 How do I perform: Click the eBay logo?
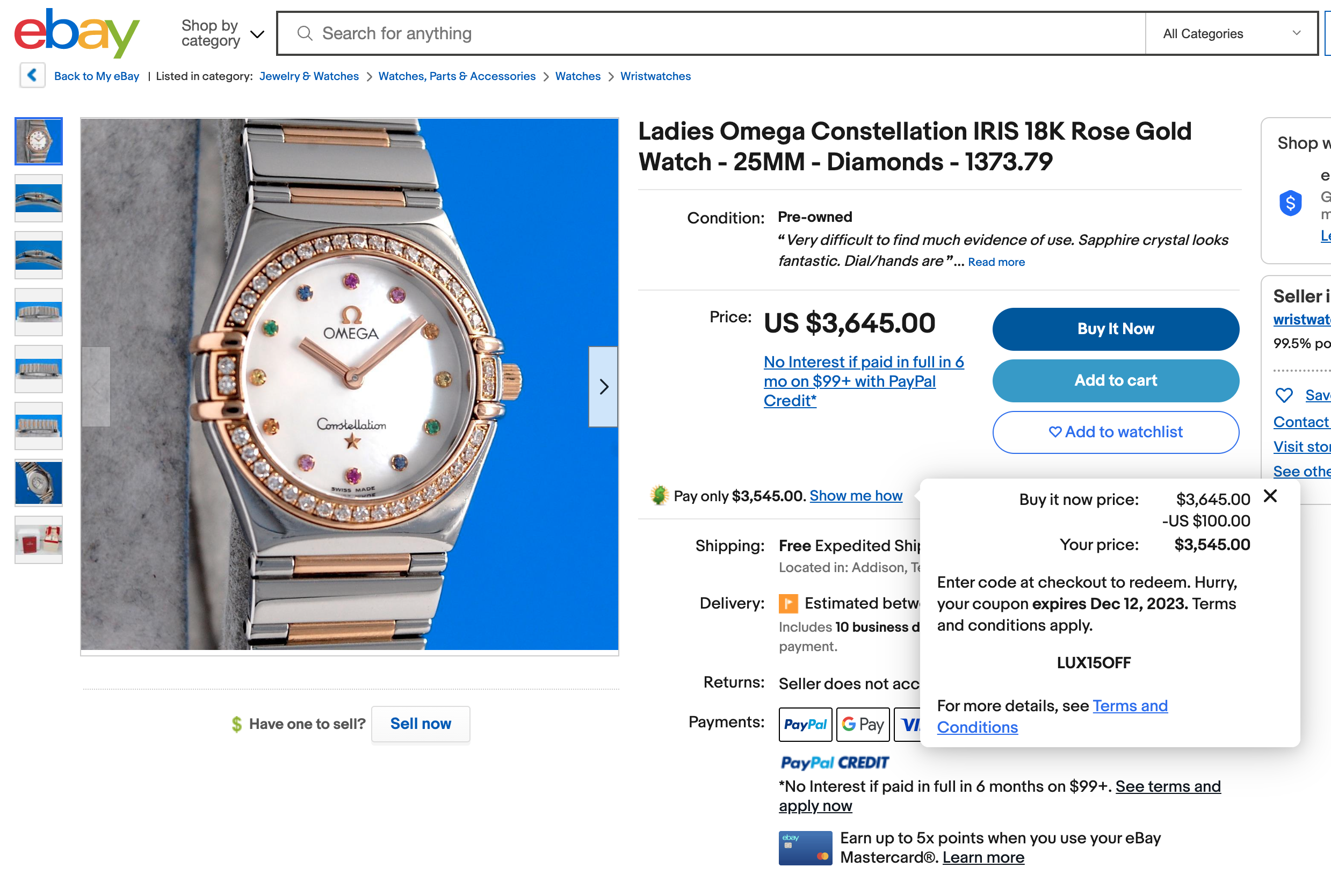(x=77, y=33)
